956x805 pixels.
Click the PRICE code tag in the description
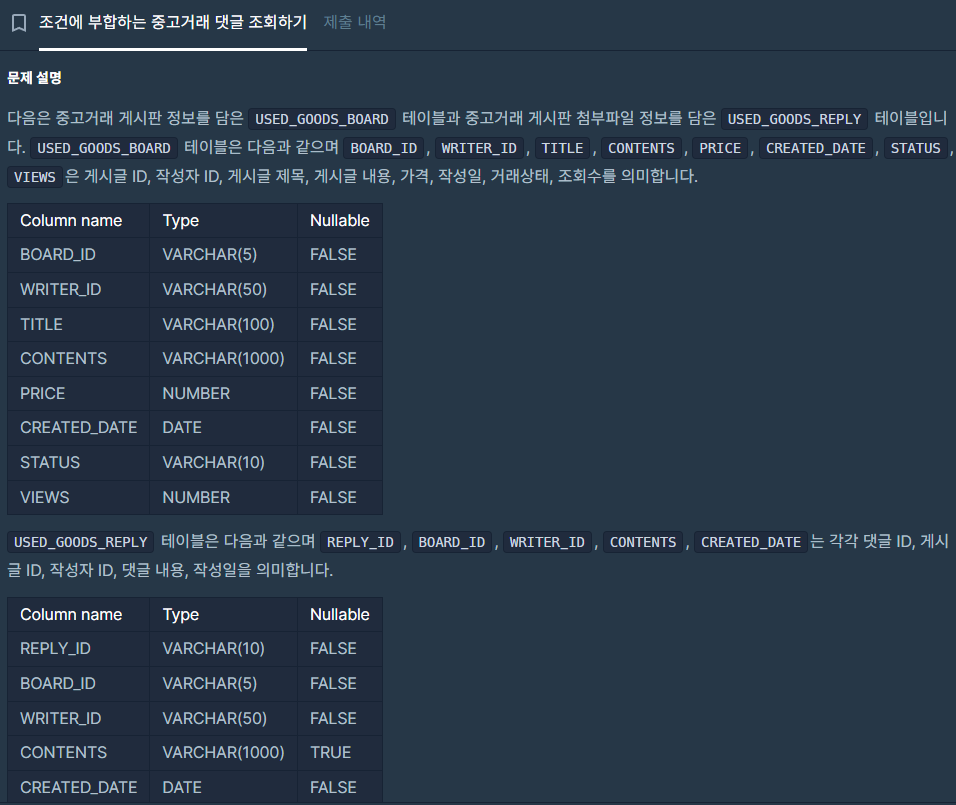point(719,148)
